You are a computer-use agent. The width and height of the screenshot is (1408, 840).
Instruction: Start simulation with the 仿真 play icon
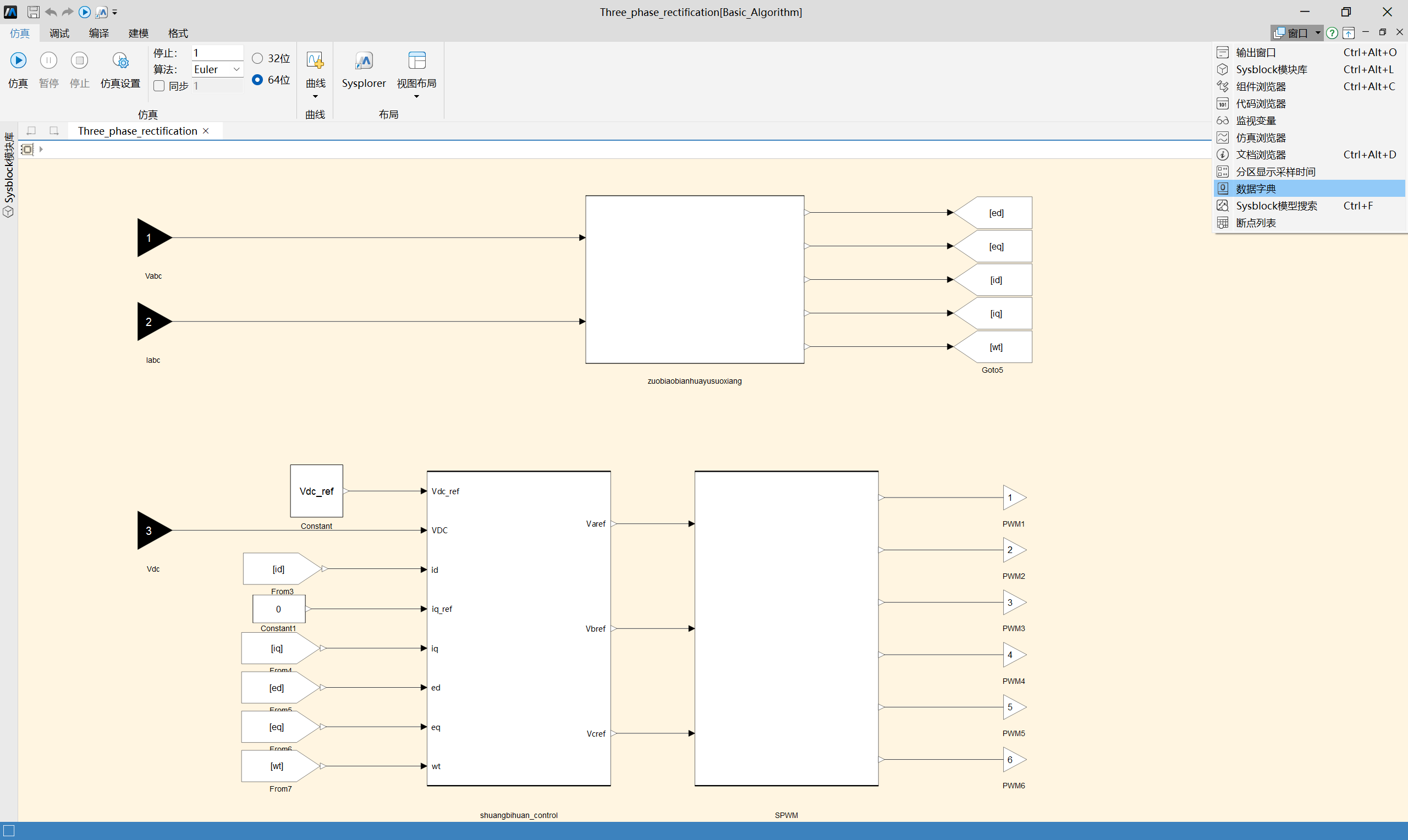(x=18, y=60)
